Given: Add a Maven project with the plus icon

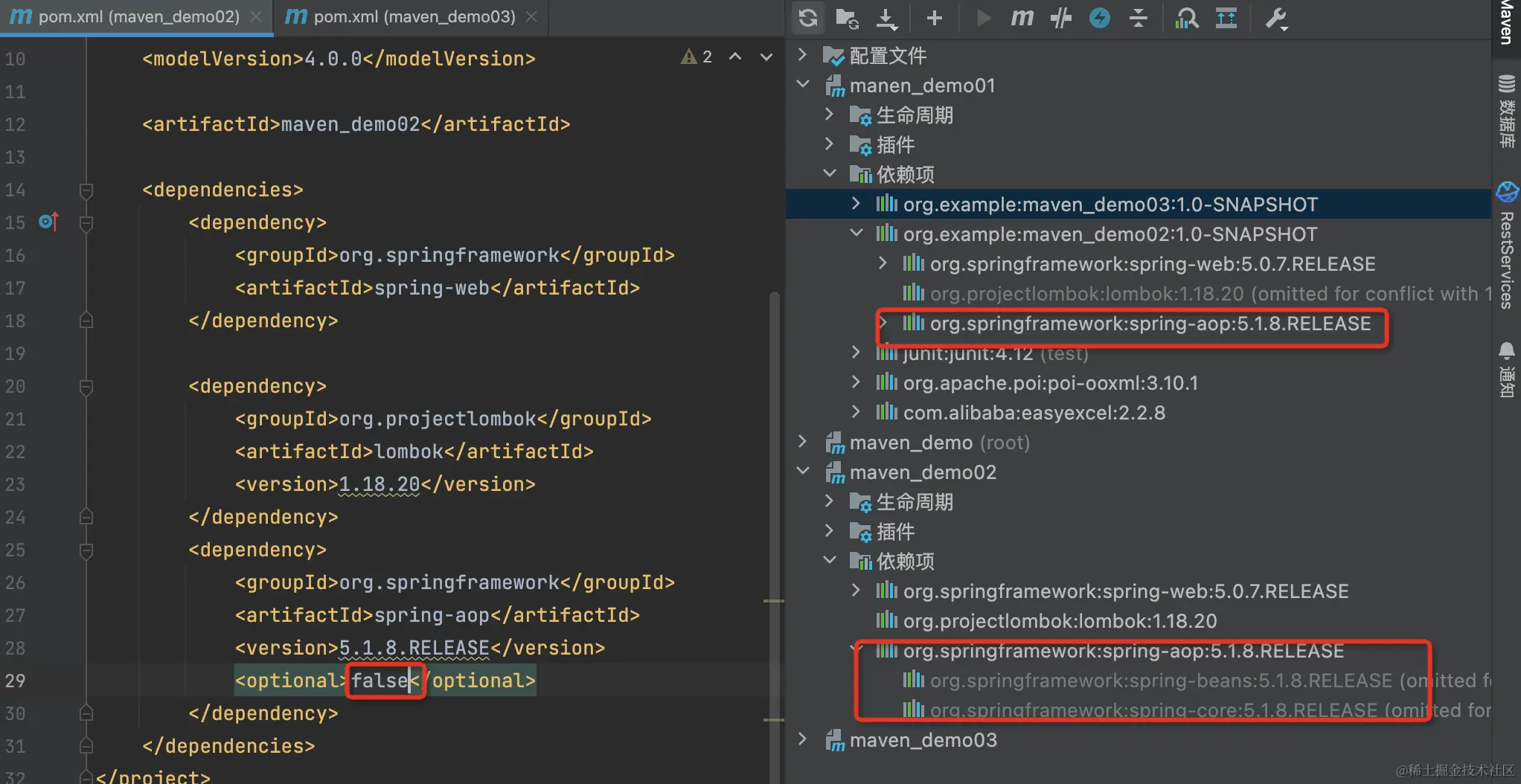Looking at the screenshot, I should pyautogui.click(x=935, y=18).
